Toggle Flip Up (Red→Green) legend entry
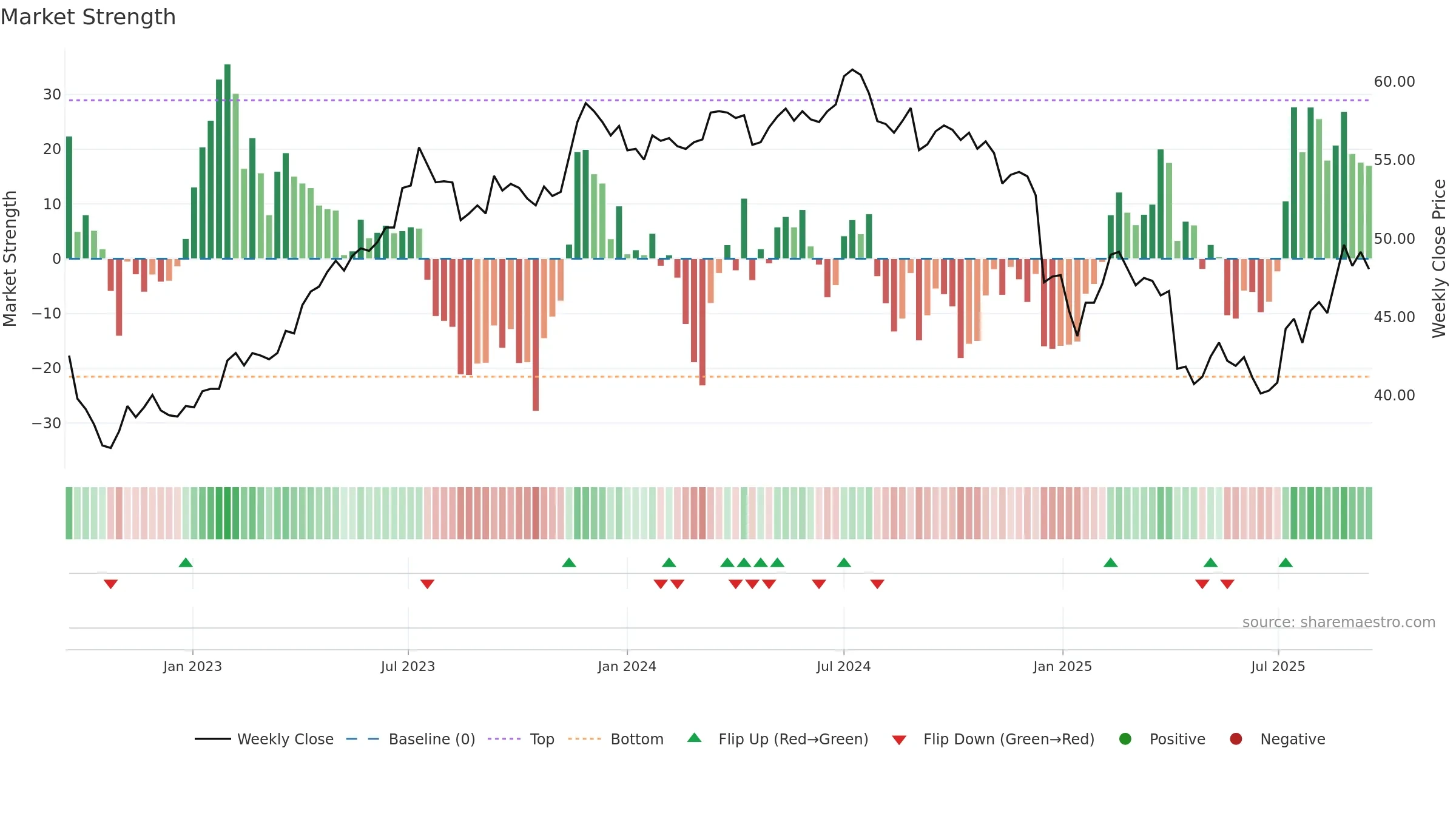The image size is (1456, 819). click(x=778, y=739)
